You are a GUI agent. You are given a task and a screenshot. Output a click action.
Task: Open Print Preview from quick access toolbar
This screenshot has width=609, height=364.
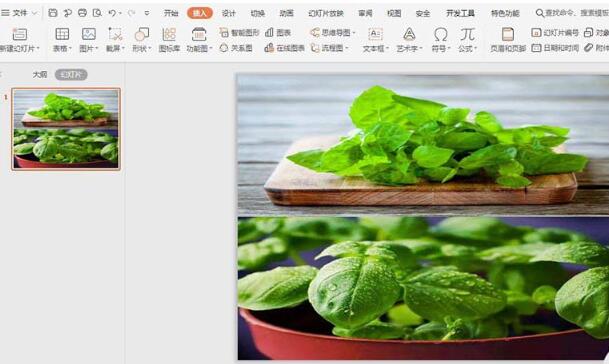click(97, 13)
